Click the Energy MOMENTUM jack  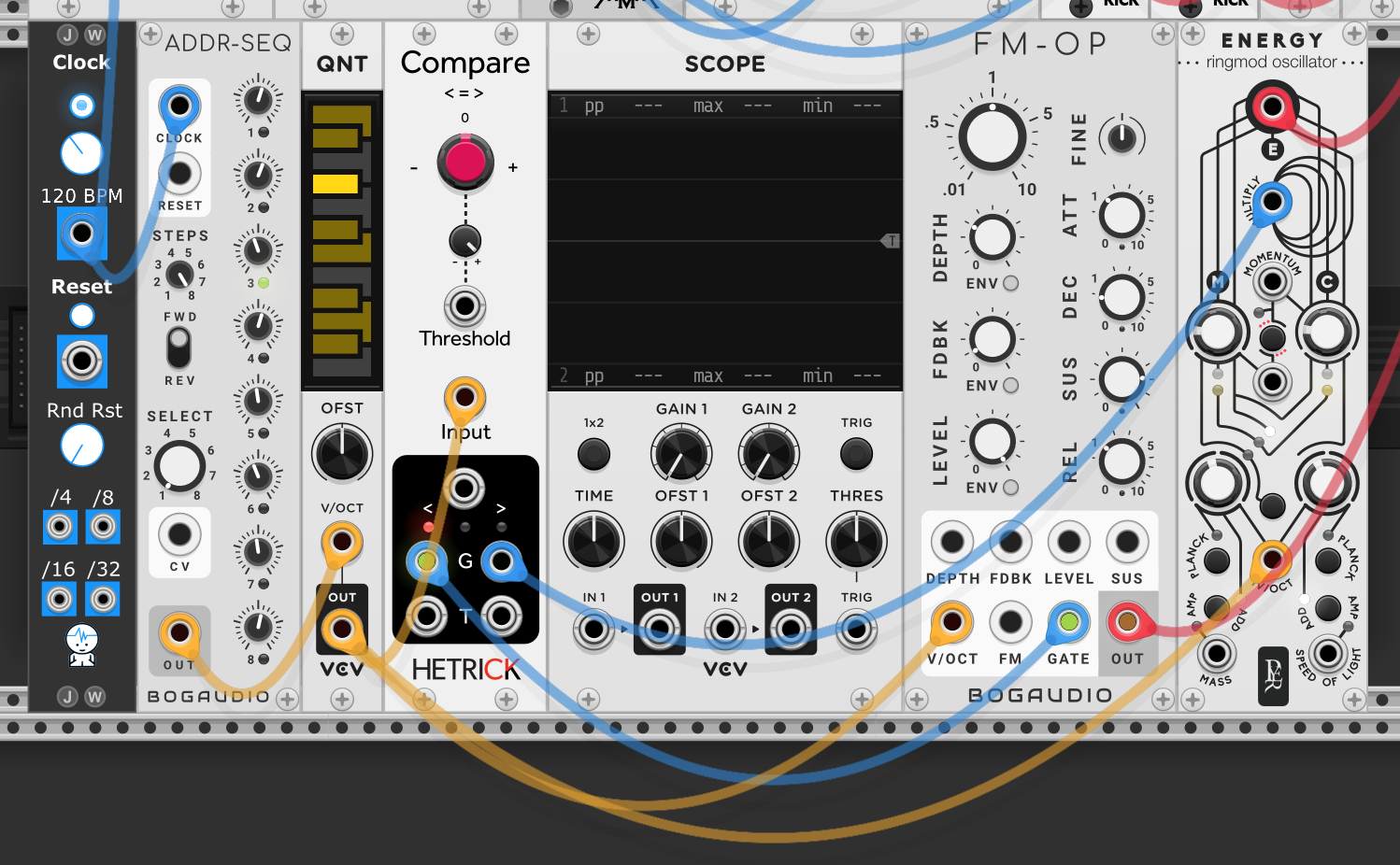(x=1272, y=281)
